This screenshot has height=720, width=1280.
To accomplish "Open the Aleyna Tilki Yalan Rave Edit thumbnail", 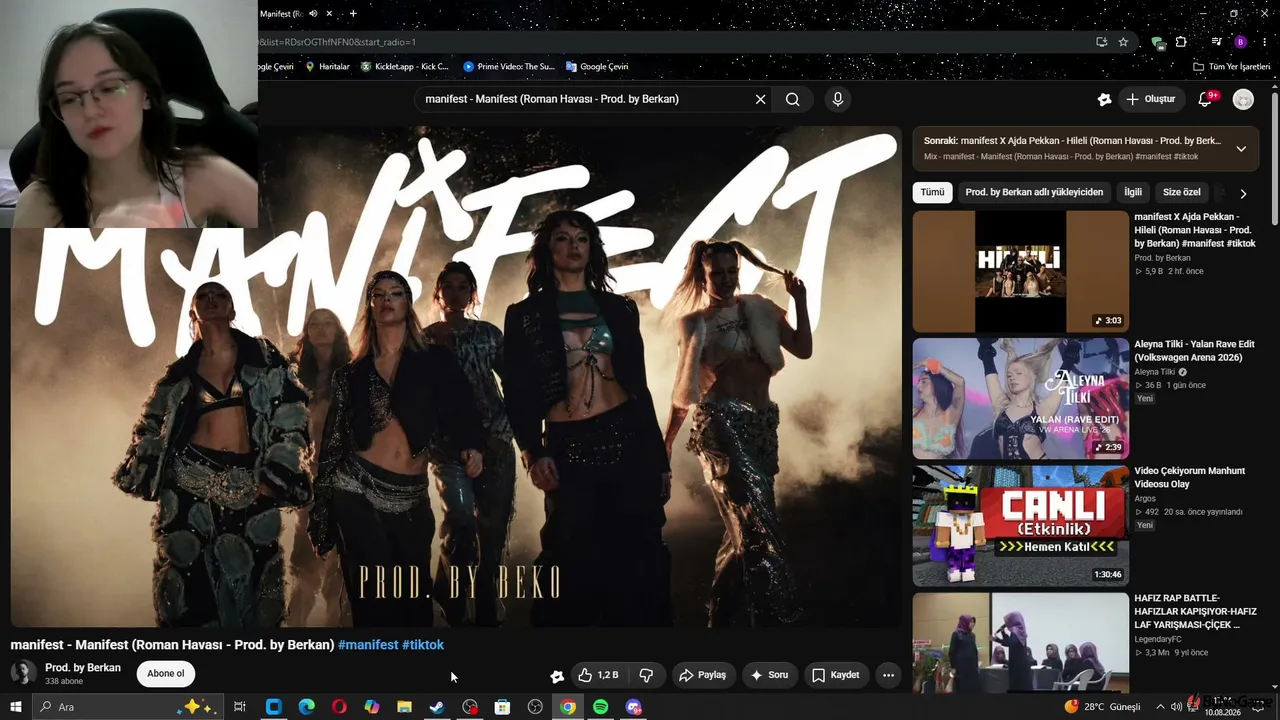I will pos(1020,398).
